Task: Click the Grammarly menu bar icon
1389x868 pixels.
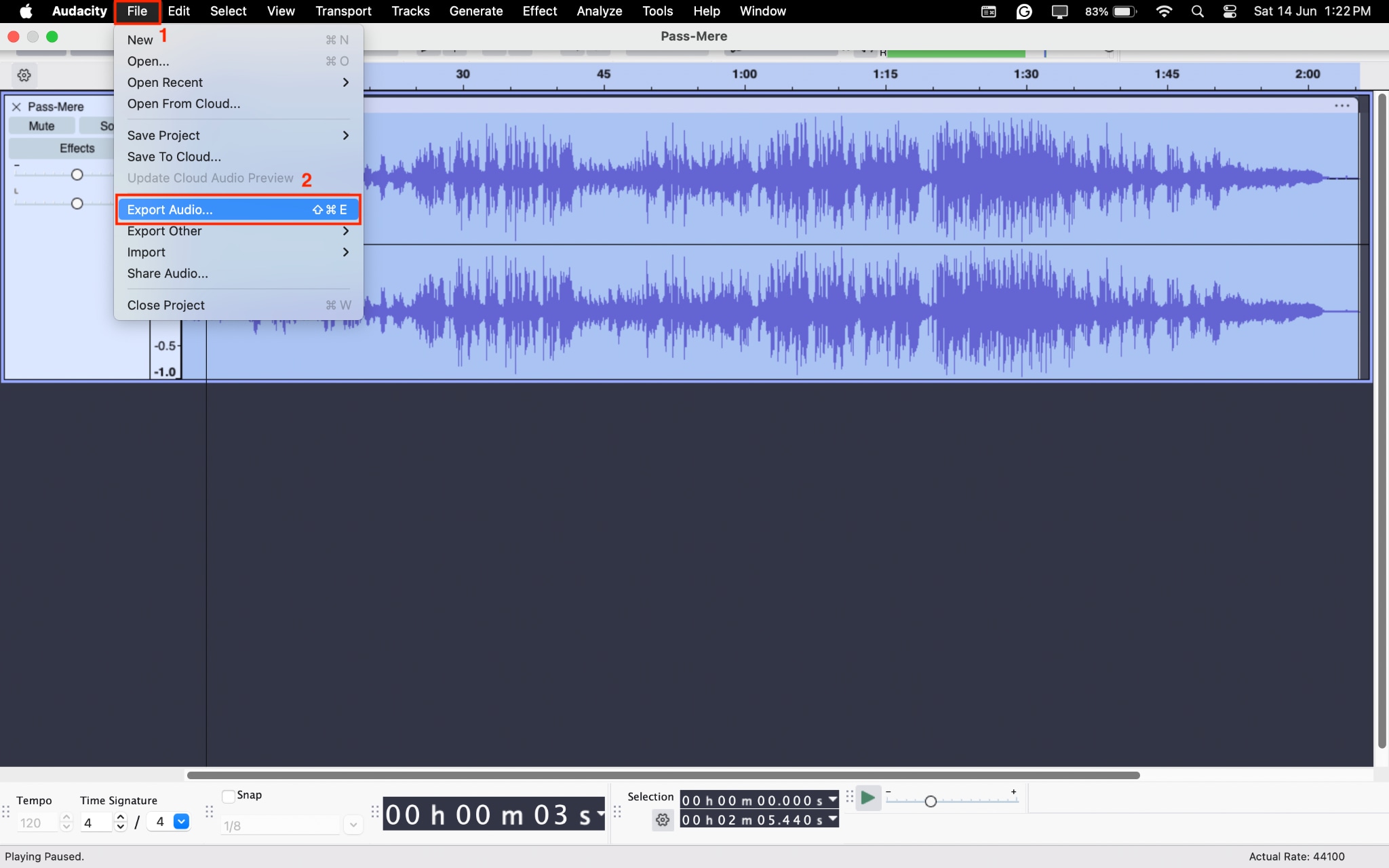Action: pos(1024,11)
